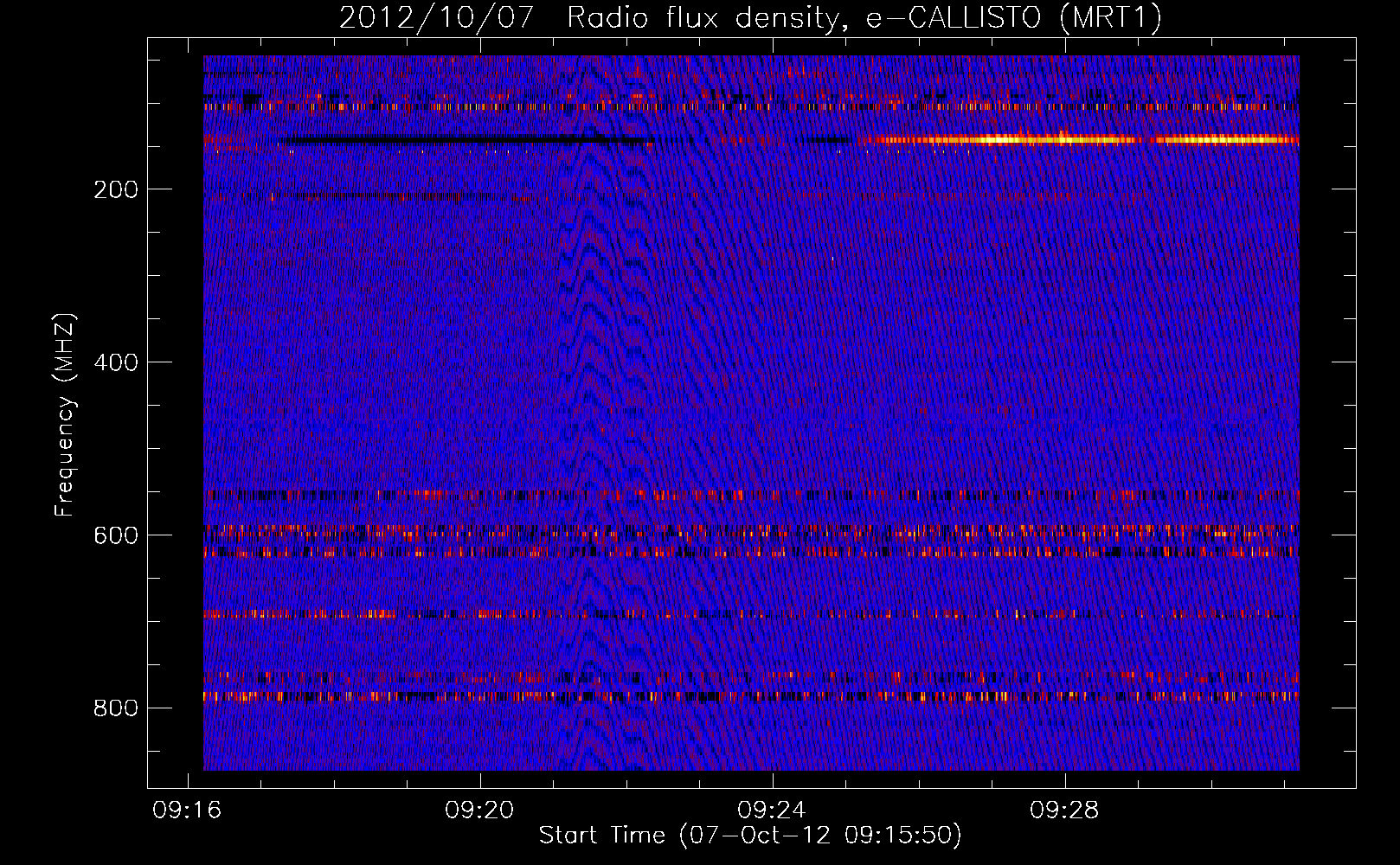
Task: Select the 'Frequency (MHZ)' axis label
Action: point(64,415)
